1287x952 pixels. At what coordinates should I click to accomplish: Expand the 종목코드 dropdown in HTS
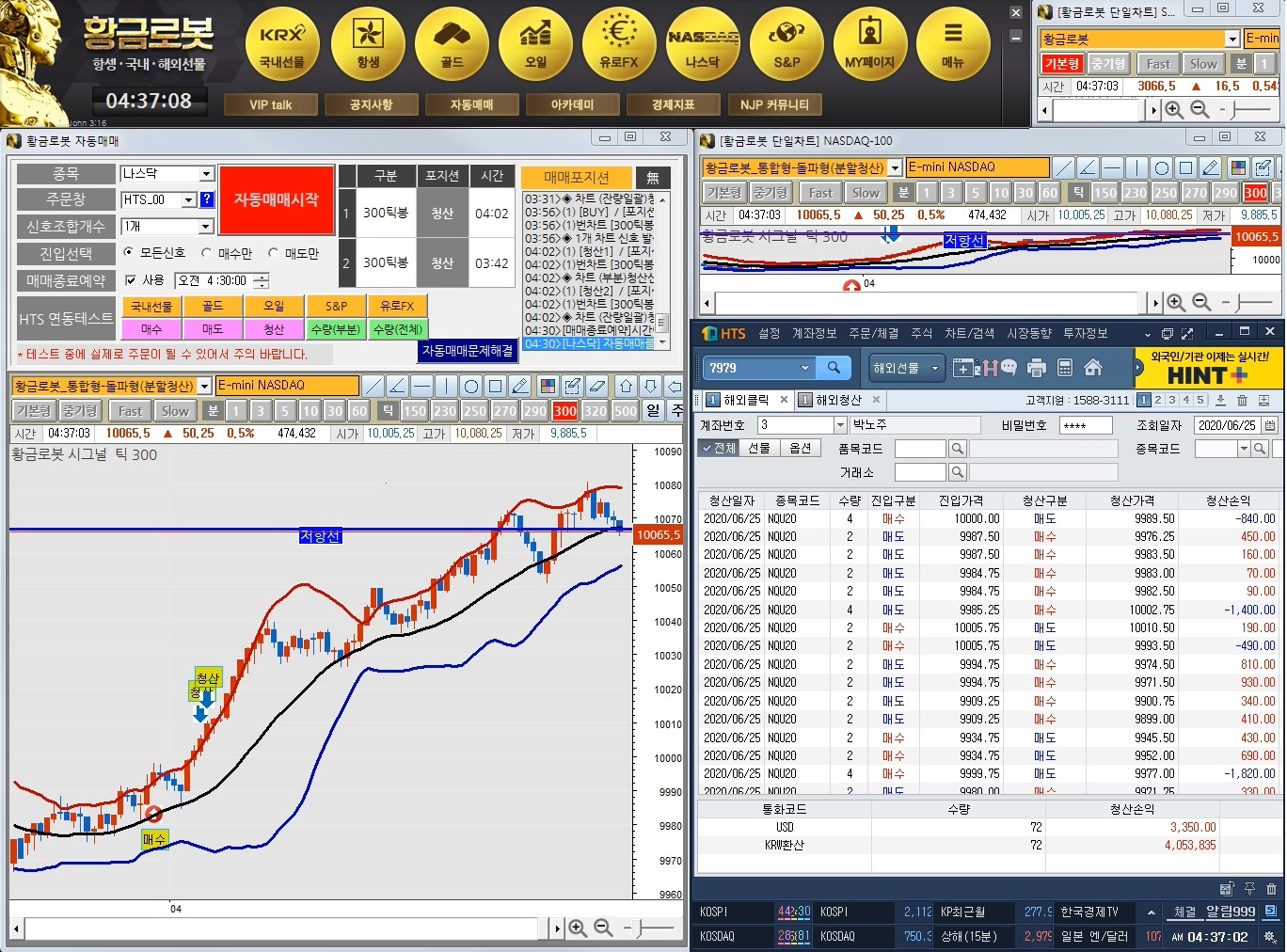(1244, 449)
